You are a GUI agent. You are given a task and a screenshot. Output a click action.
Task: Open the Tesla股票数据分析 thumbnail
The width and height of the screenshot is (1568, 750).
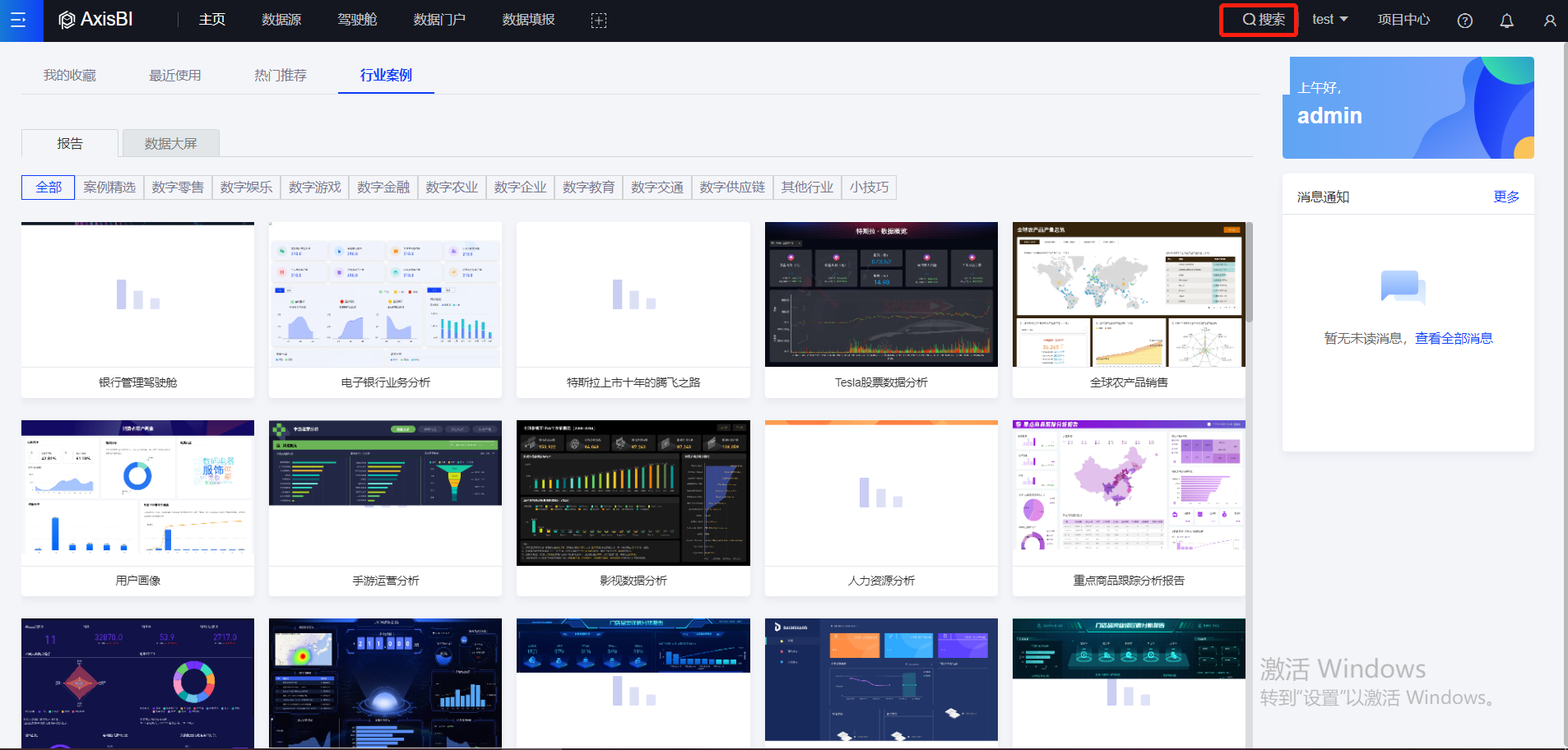[880, 294]
